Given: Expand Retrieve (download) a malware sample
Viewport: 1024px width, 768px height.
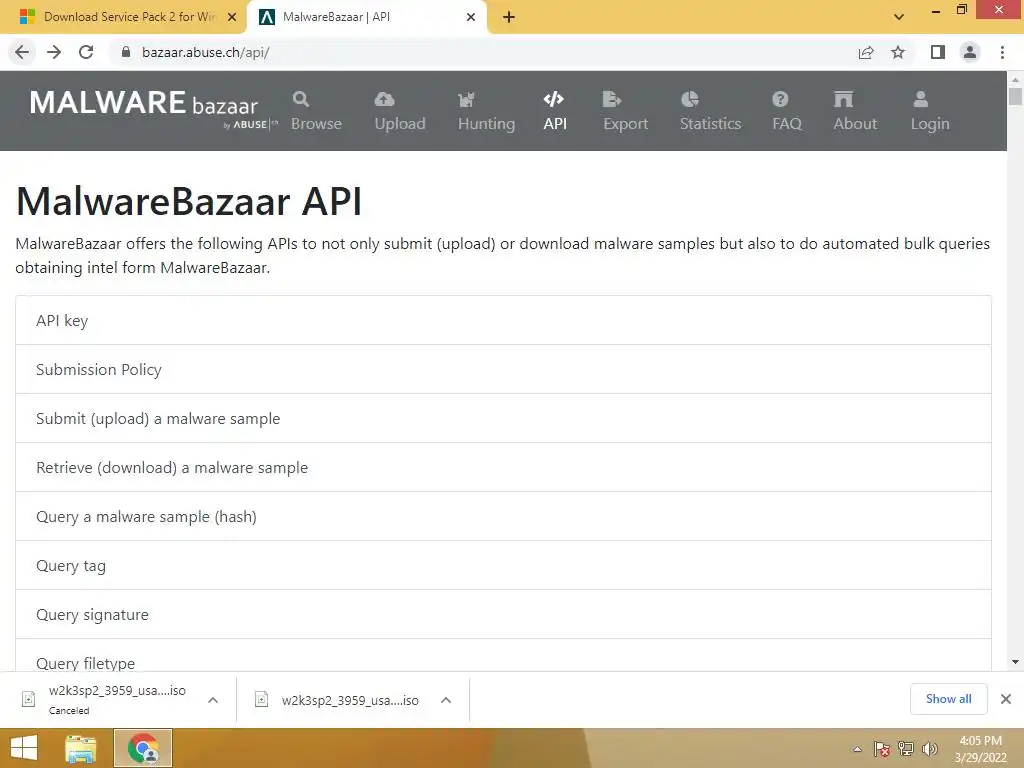Looking at the screenshot, I should pyautogui.click(x=504, y=468).
